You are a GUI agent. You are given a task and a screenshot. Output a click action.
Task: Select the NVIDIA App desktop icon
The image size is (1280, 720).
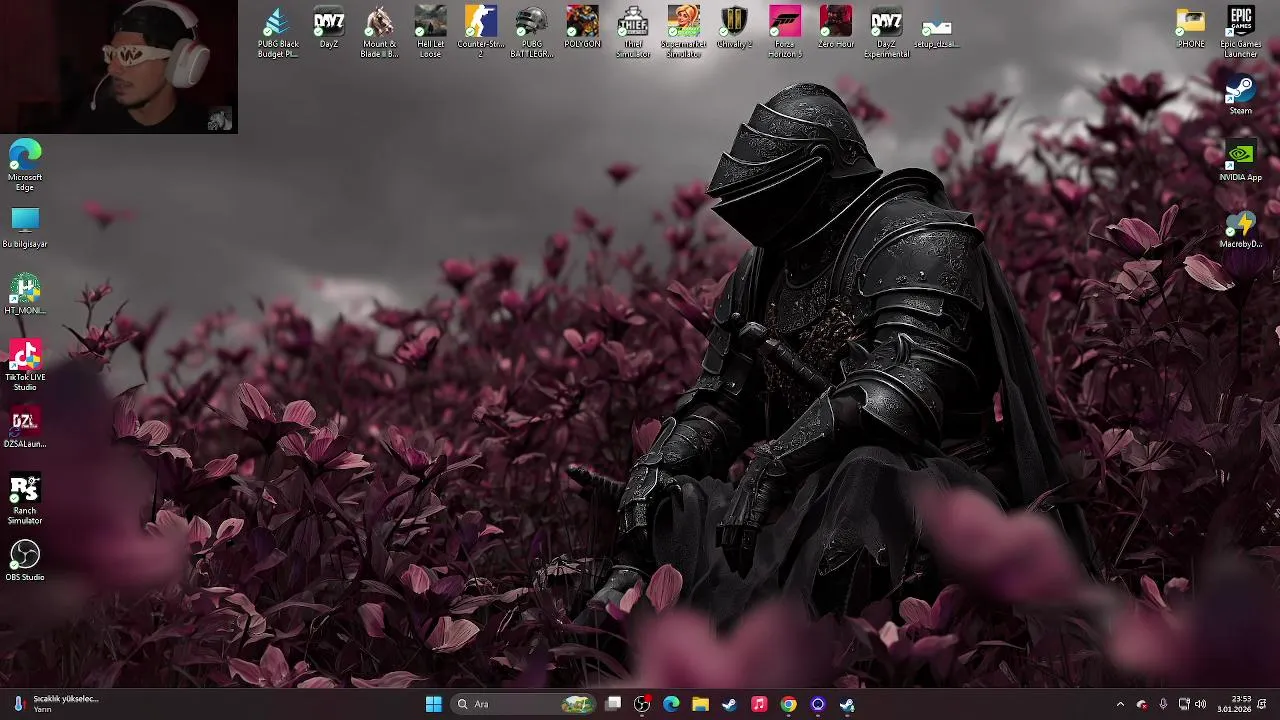(1241, 162)
